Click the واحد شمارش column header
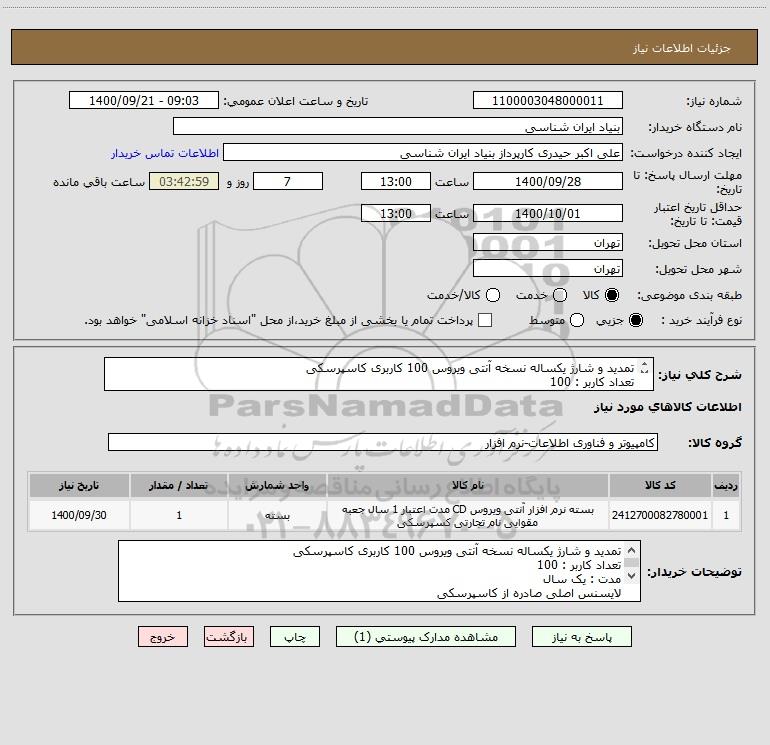This screenshot has width=770, height=745. coord(277,486)
